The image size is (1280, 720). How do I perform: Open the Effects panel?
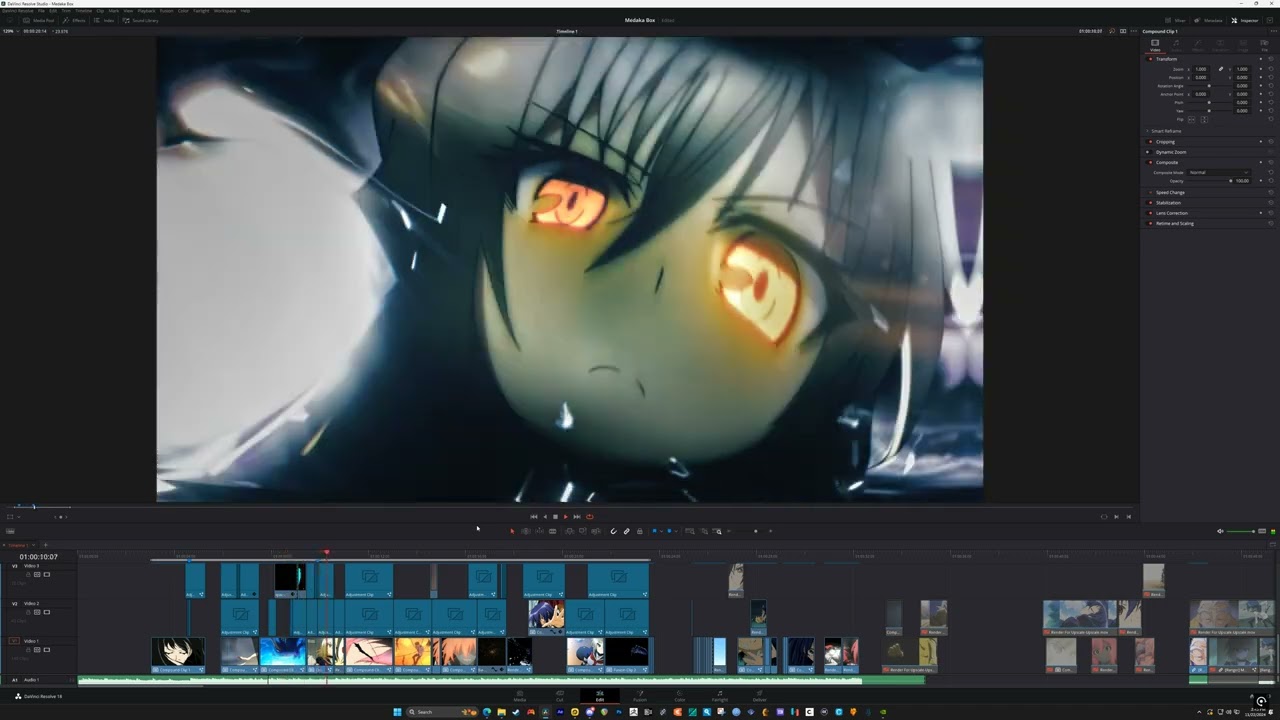[75, 20]
